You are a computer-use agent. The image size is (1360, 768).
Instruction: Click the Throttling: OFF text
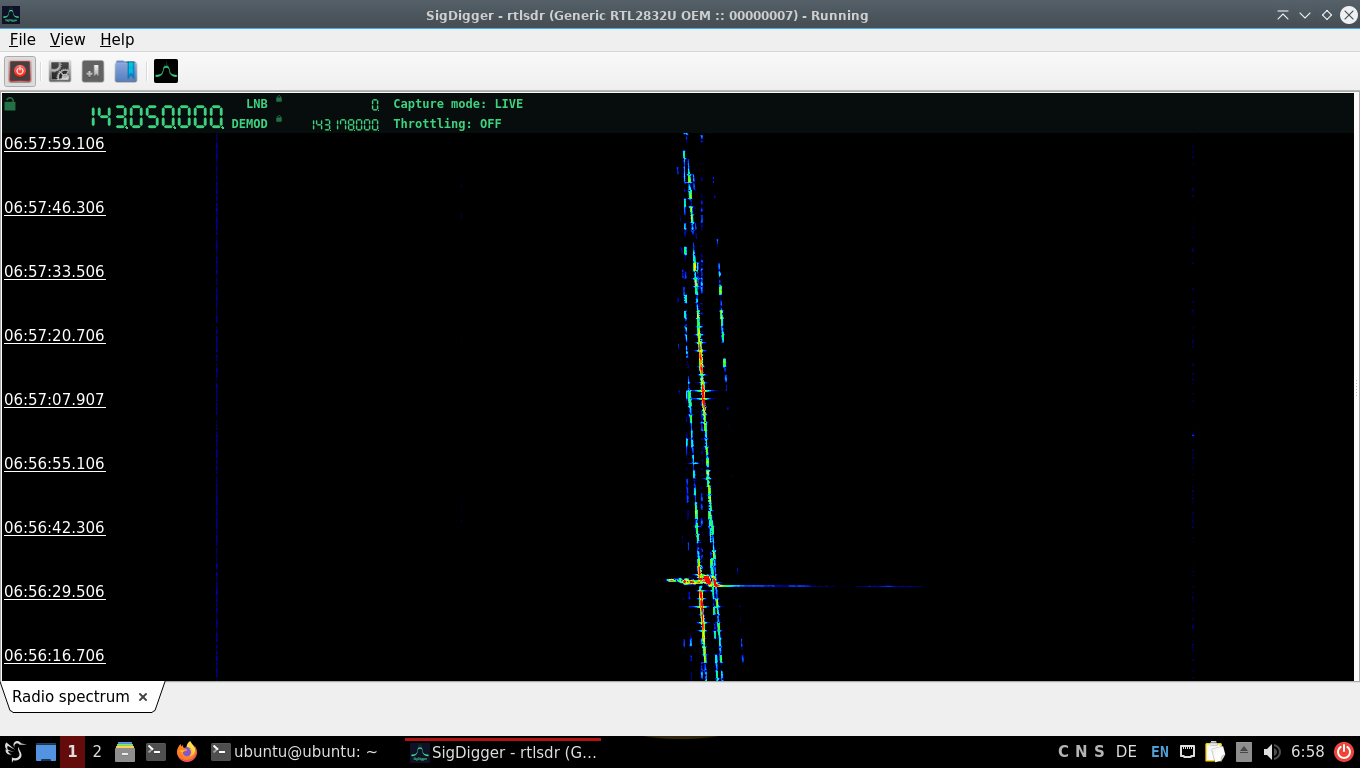(447, 124)
